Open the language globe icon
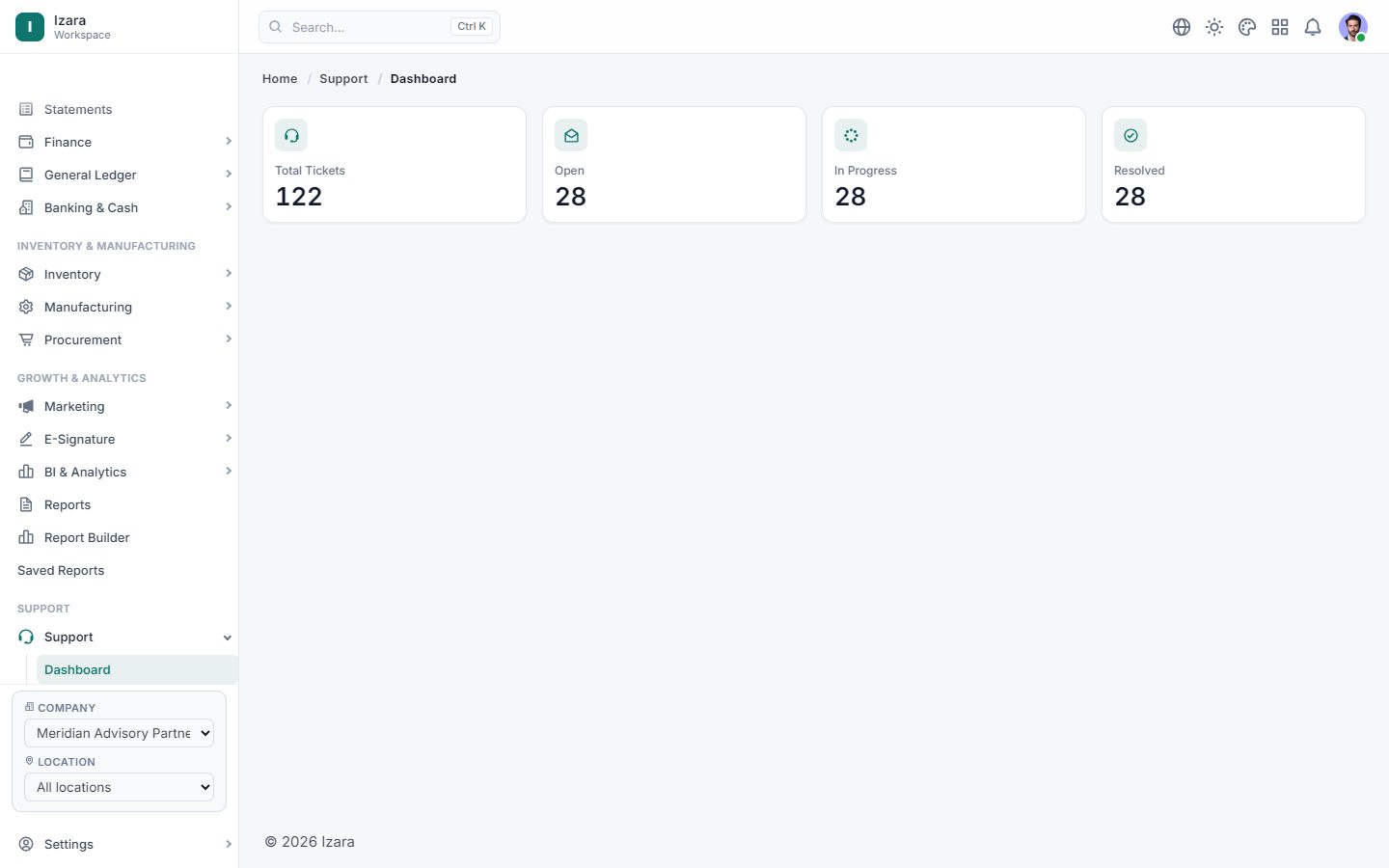Image resolution: width=1389 pixels, height=868 pixels. (x=1182, y=27)
